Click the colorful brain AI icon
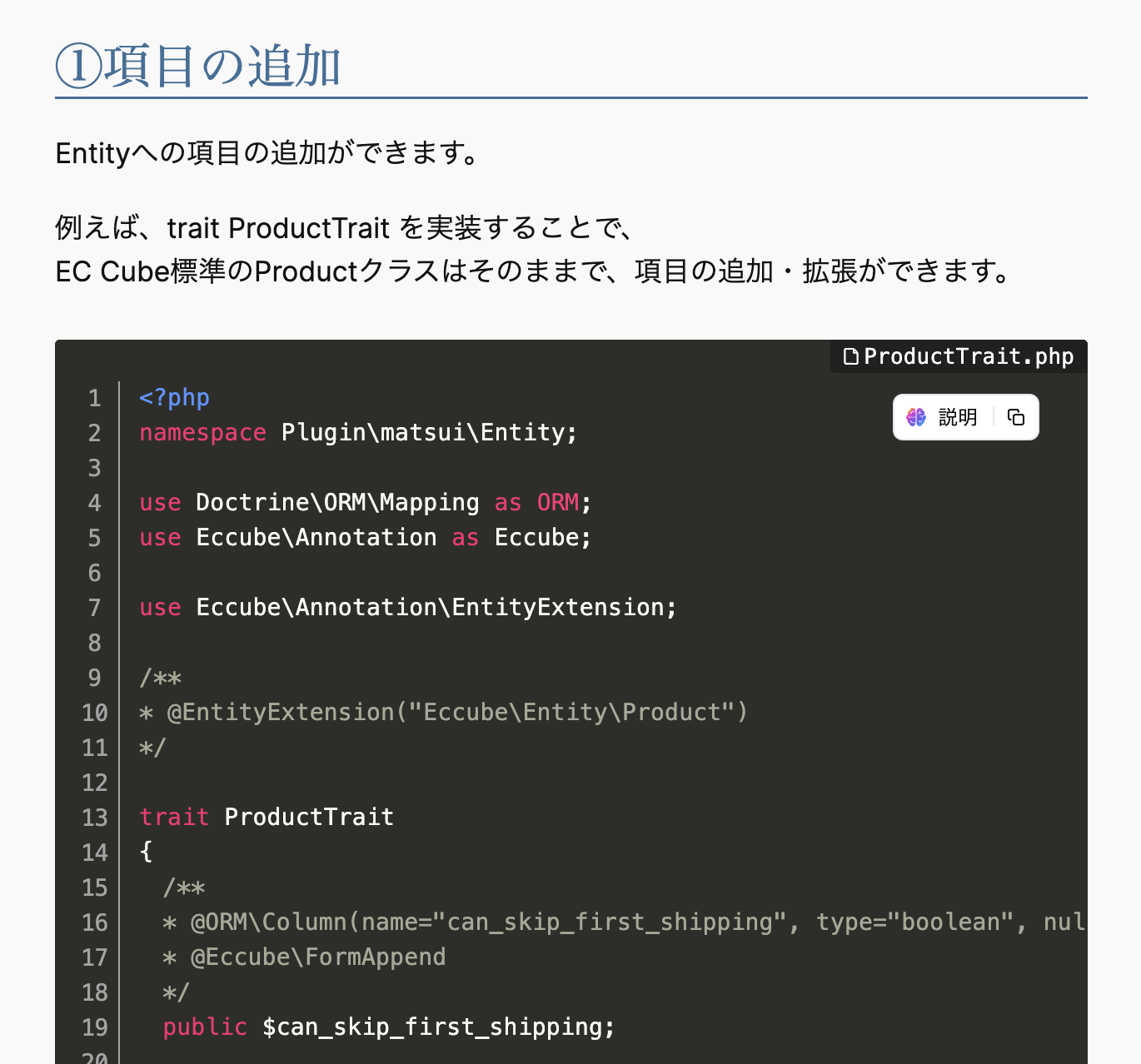1141x1064 pixels. pos(916,417)
